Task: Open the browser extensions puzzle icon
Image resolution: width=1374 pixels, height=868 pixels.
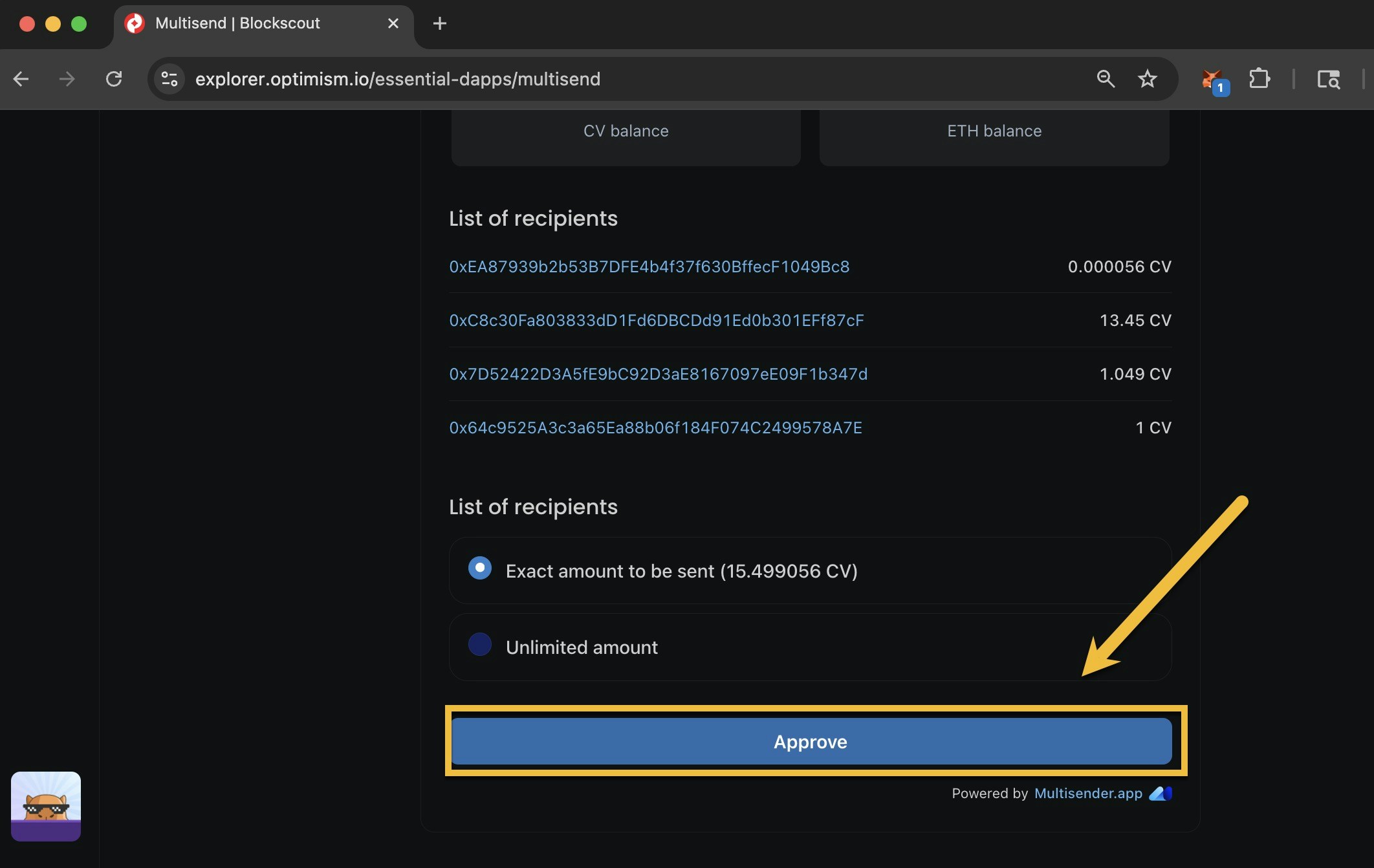Action: point(1259,79)
